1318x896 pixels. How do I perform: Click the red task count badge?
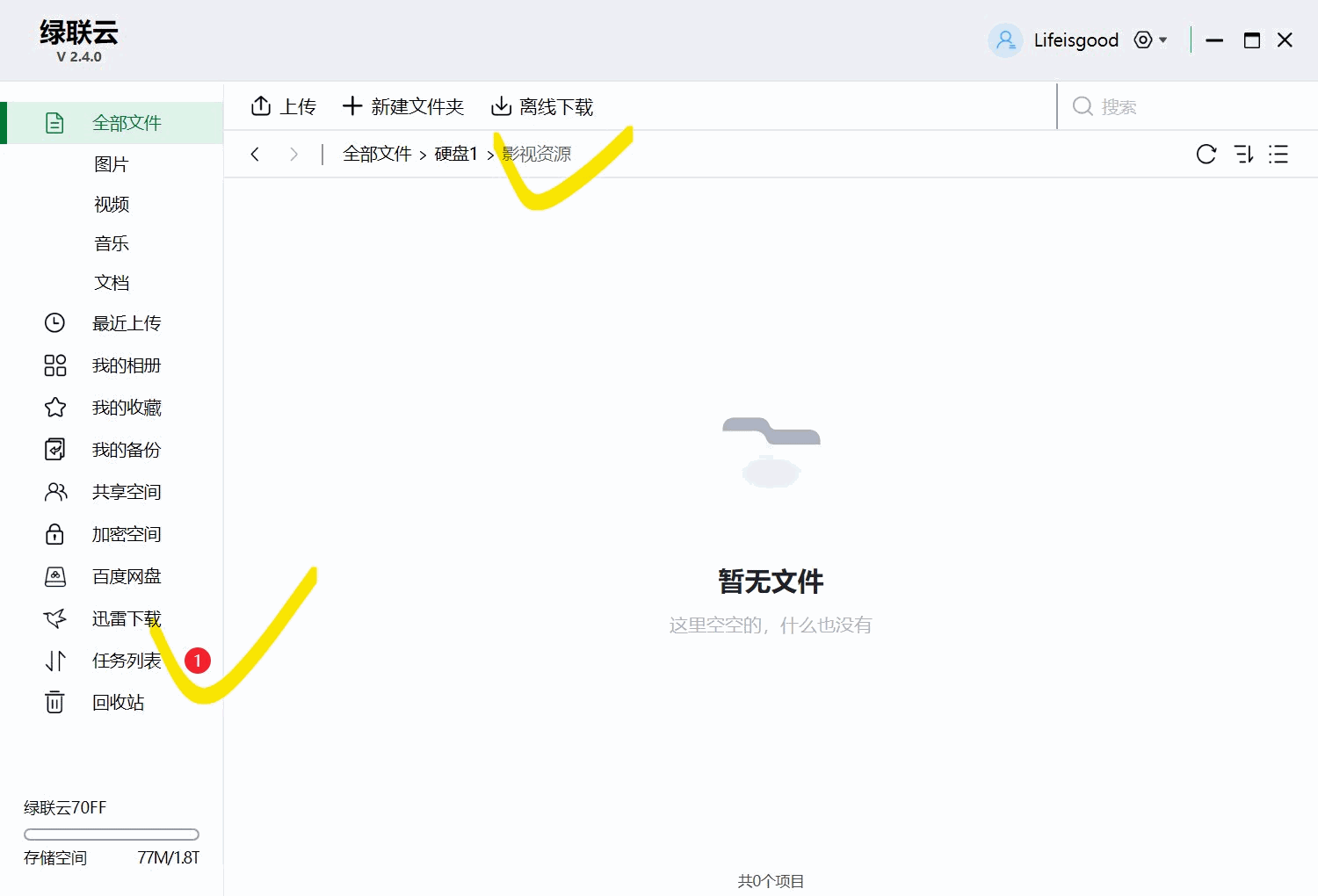click(198, 661)
